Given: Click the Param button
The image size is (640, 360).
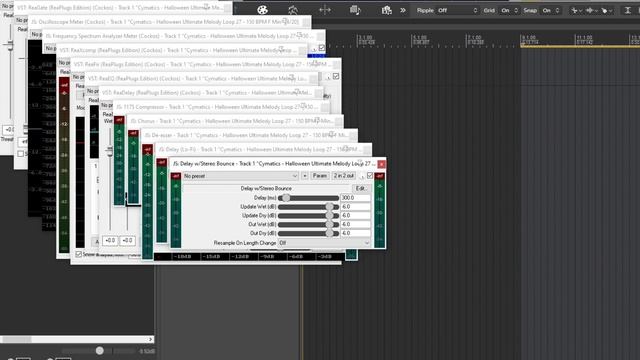Looking at the screenshot, I should click(x=320, y=176).
